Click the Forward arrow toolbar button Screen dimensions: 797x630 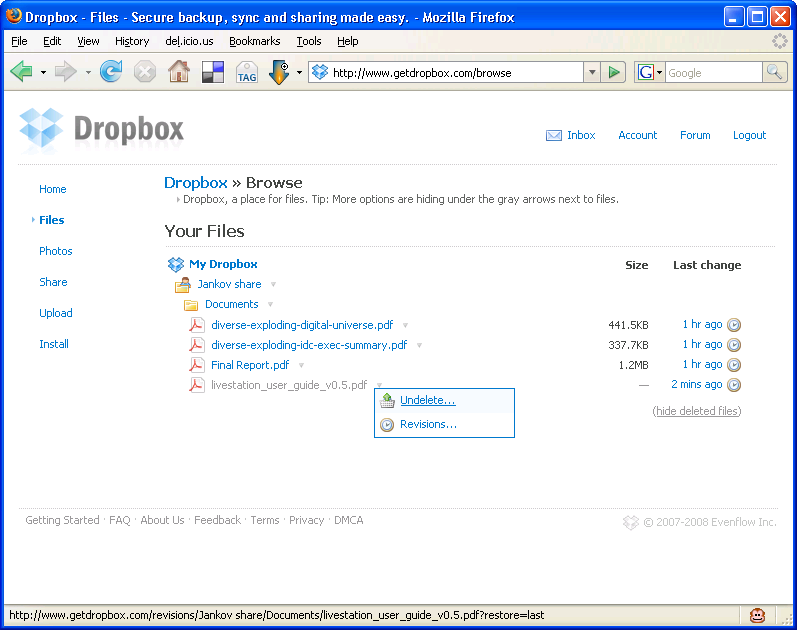[x=66, y=72]
